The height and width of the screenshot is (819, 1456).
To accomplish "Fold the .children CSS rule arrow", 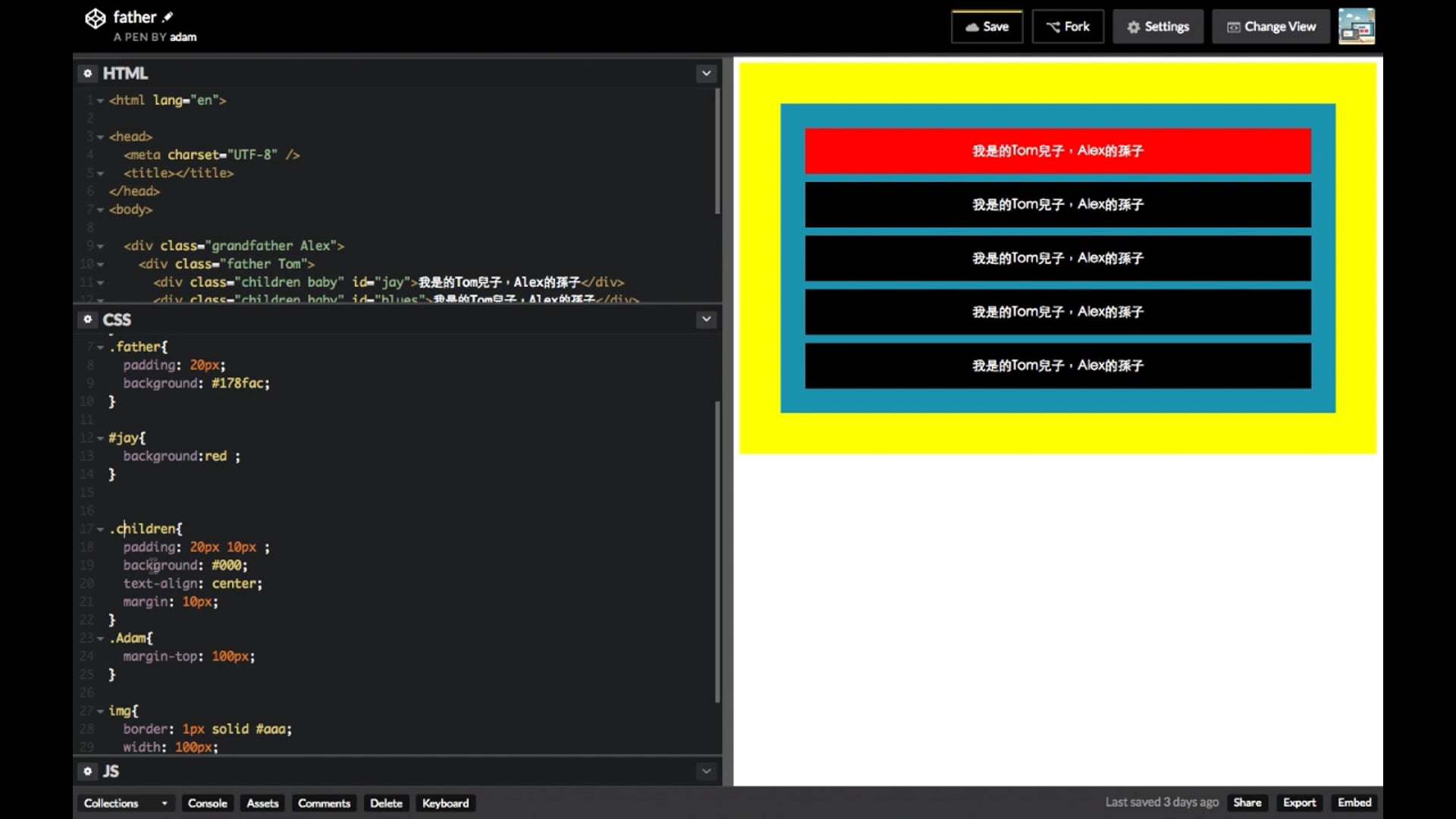I will point(100,529).
